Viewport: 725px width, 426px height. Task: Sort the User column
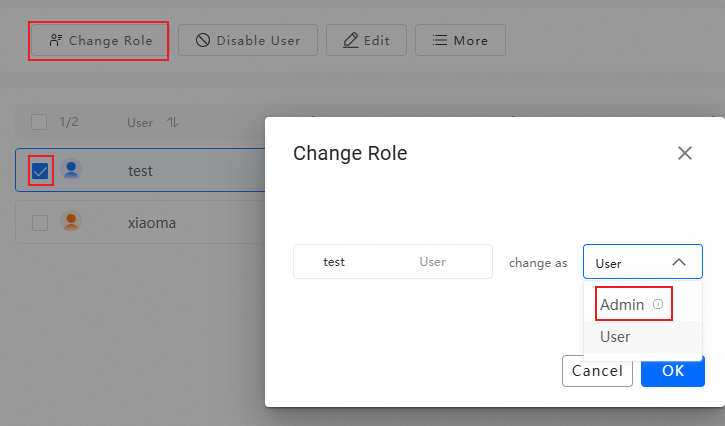[x=173, y=123]
